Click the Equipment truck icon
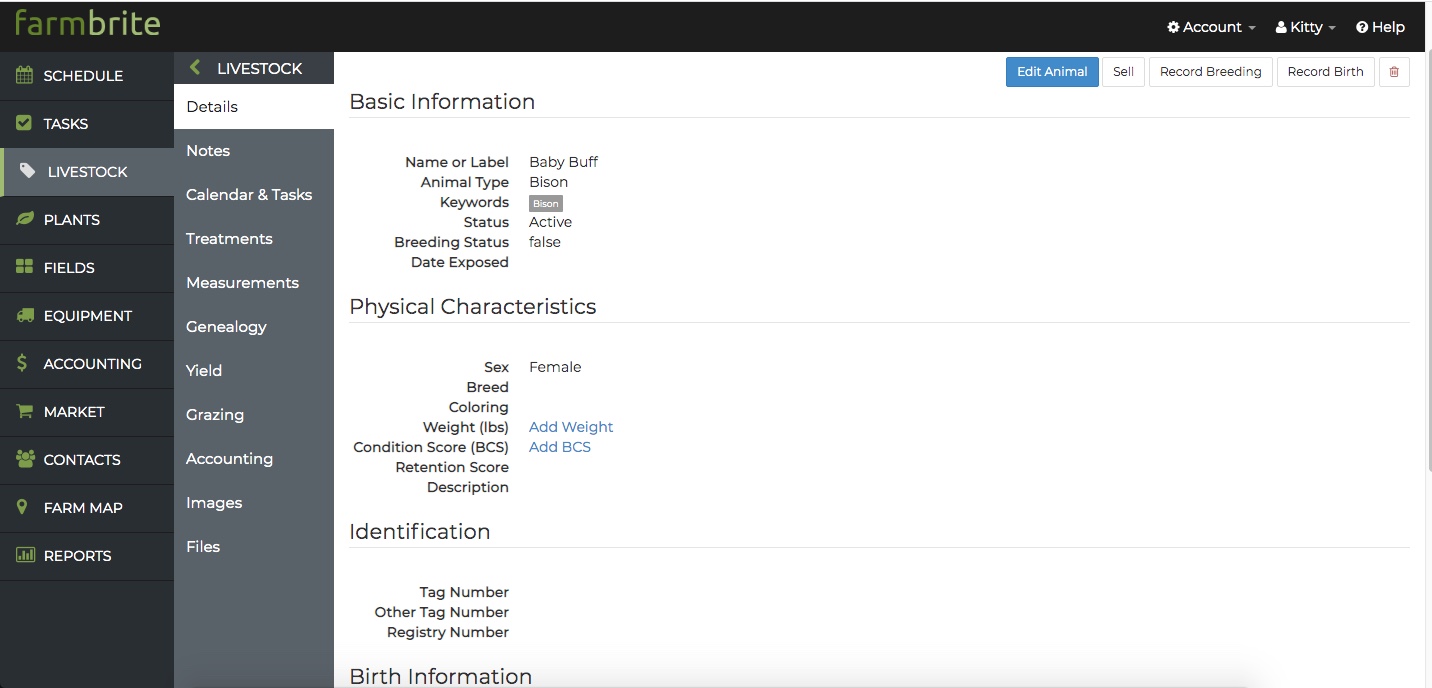Screen dimensions: 1432x688 click(24, 315)
